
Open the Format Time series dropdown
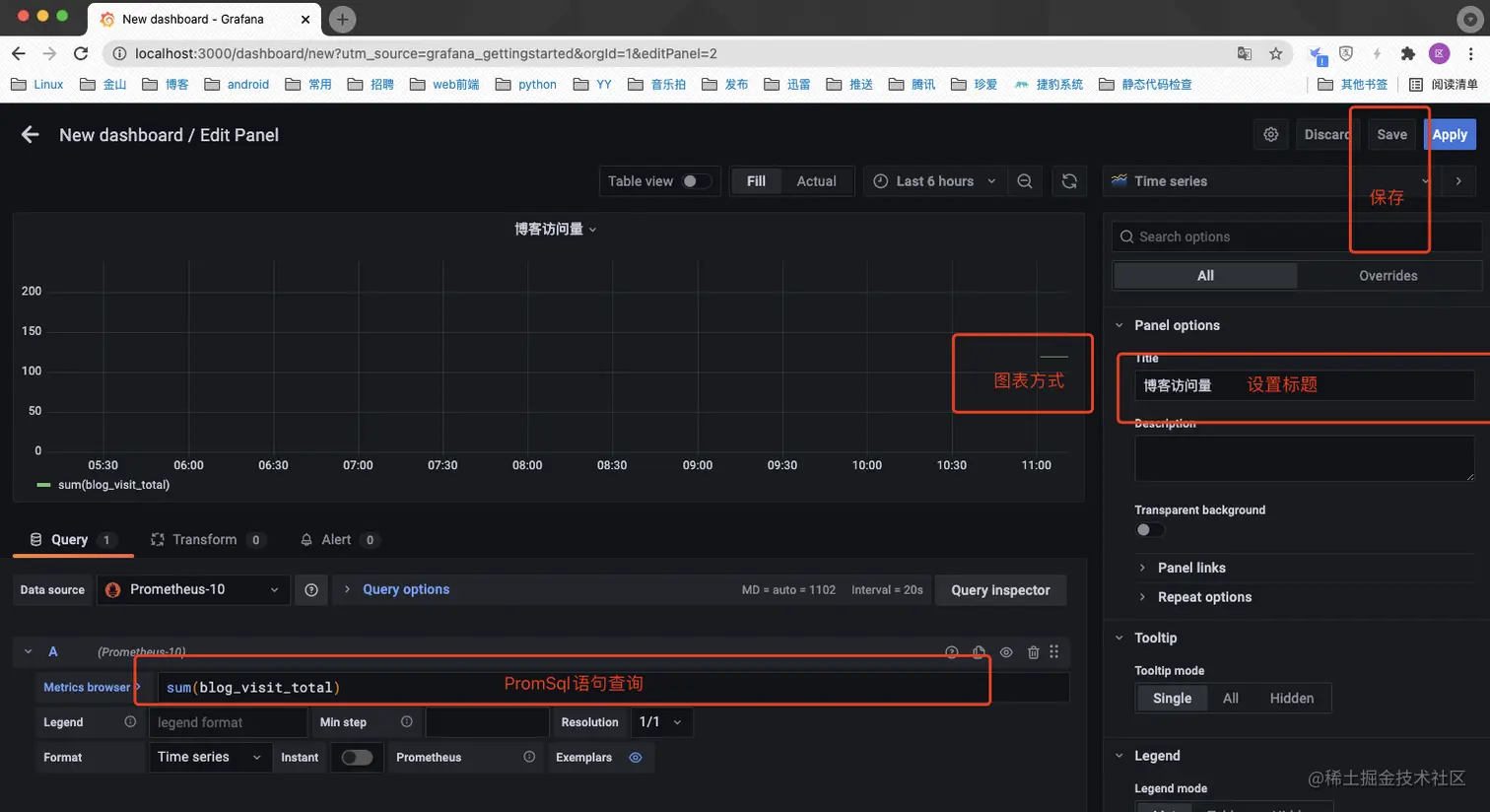coord(209,757)
